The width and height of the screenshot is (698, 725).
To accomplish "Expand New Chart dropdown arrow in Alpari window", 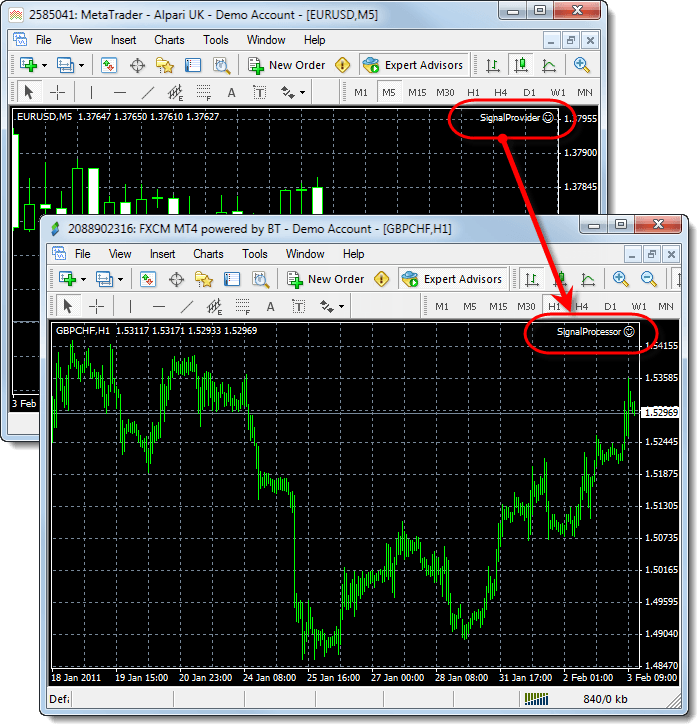I will (x=45, y=66).
